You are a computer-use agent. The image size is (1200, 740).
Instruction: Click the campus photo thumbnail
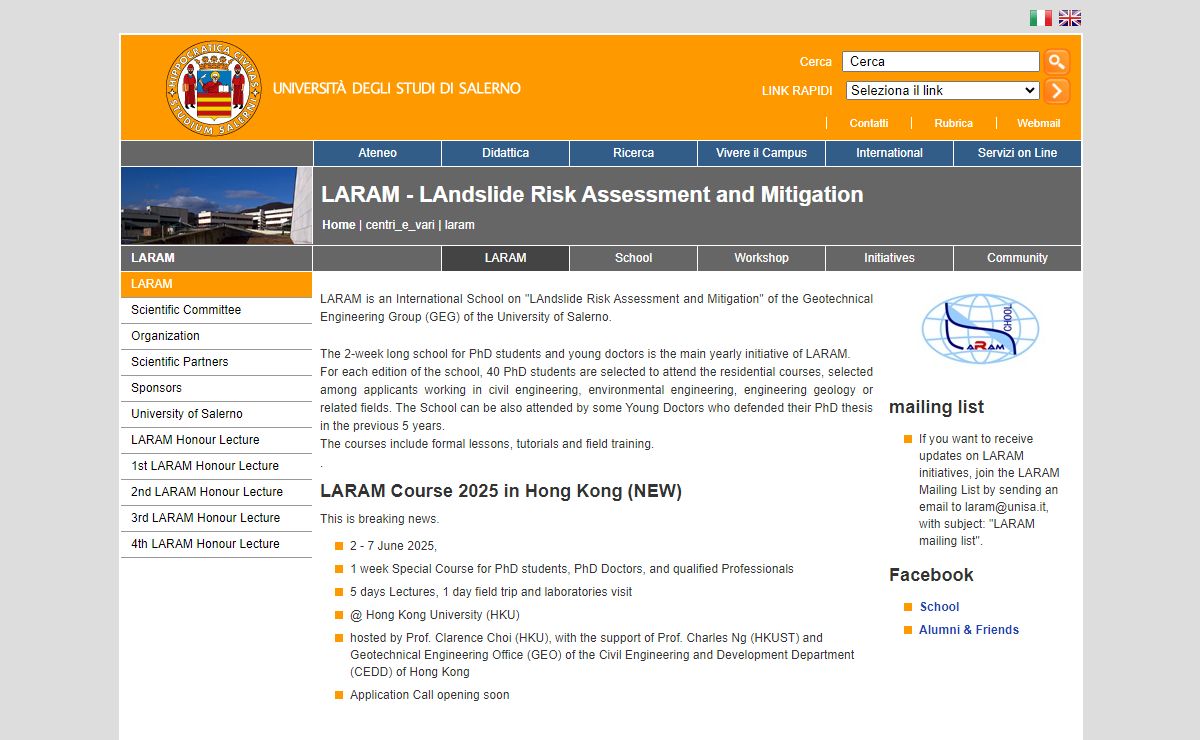[216, 205]
